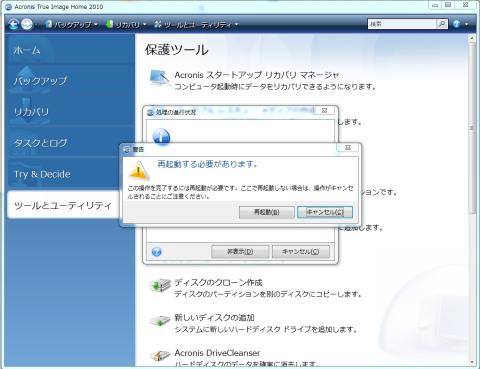Click the help question mark icon in toolbar
This screenshot has width=480, height=369.
pos(457,24)
